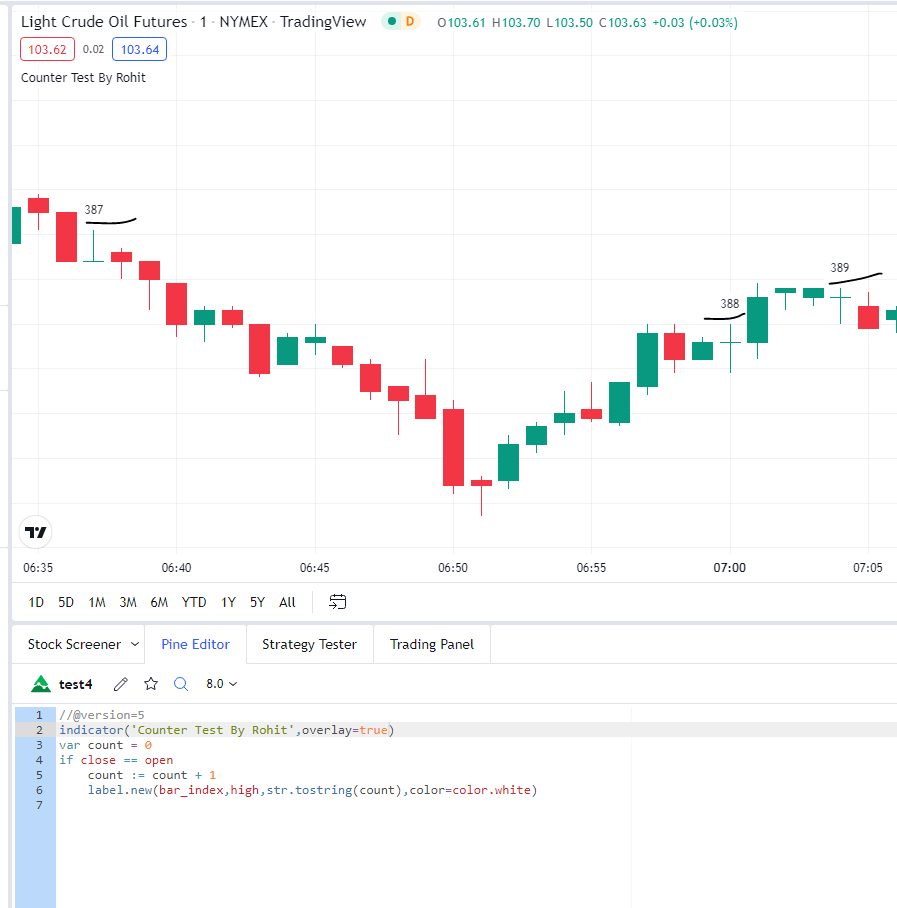Click the green market status dot
Screen dimensions: 897x908
(391, 22)
